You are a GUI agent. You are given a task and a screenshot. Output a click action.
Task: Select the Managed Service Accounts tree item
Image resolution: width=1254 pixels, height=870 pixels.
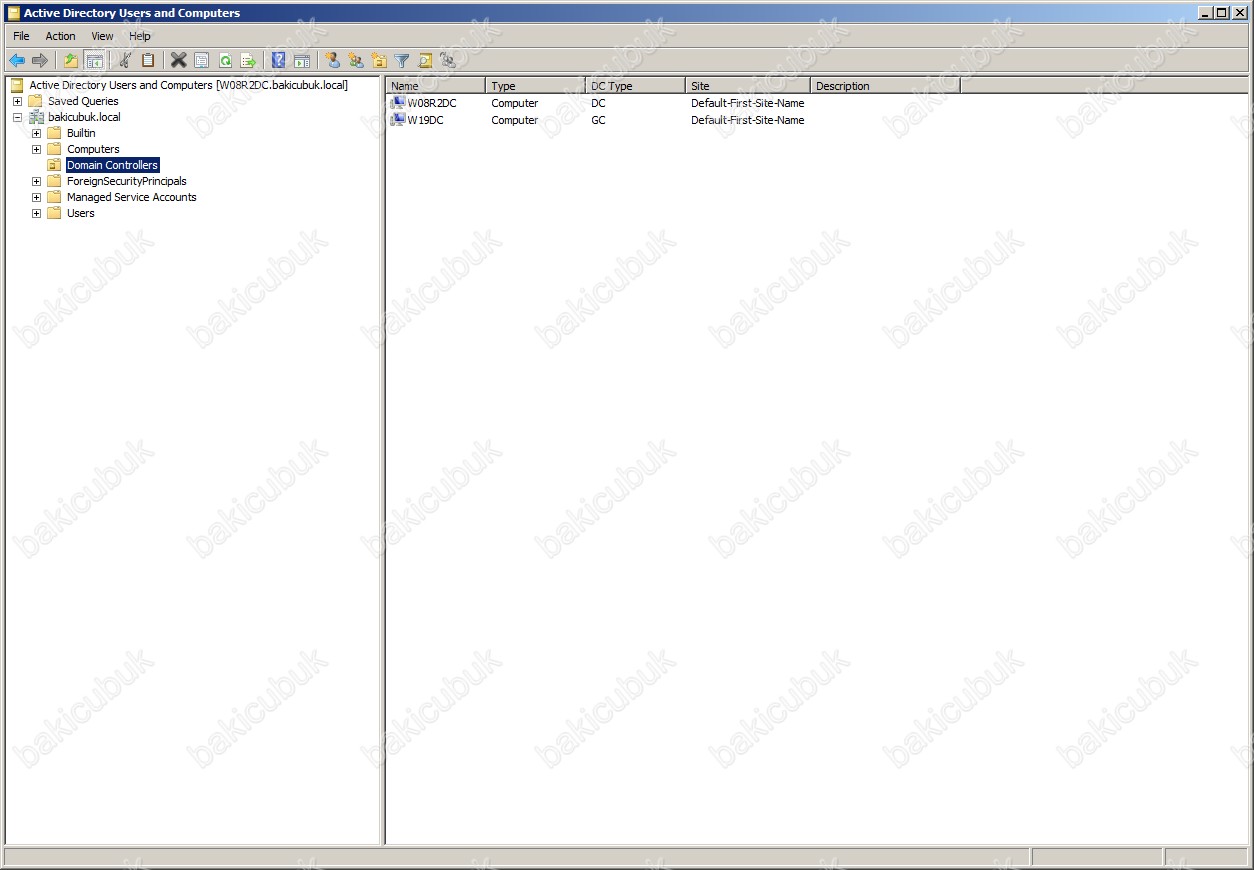pos(131,197)
